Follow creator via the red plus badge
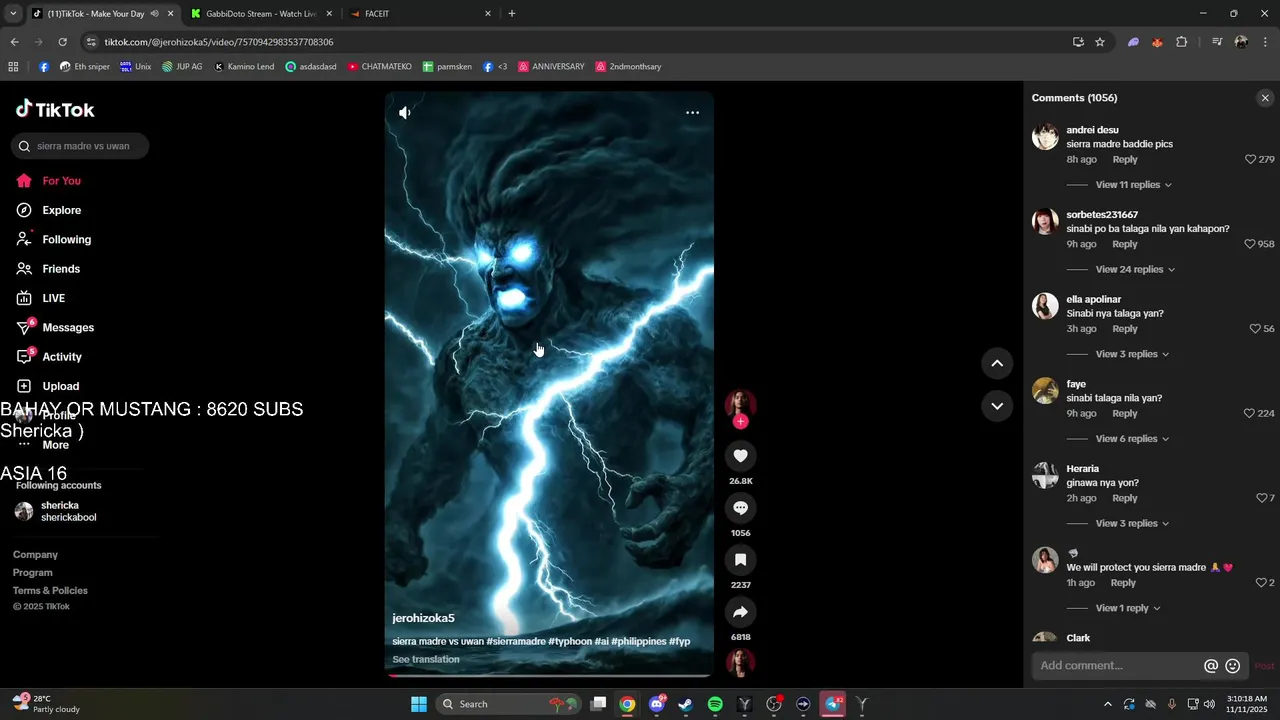 tap(740, 422)
